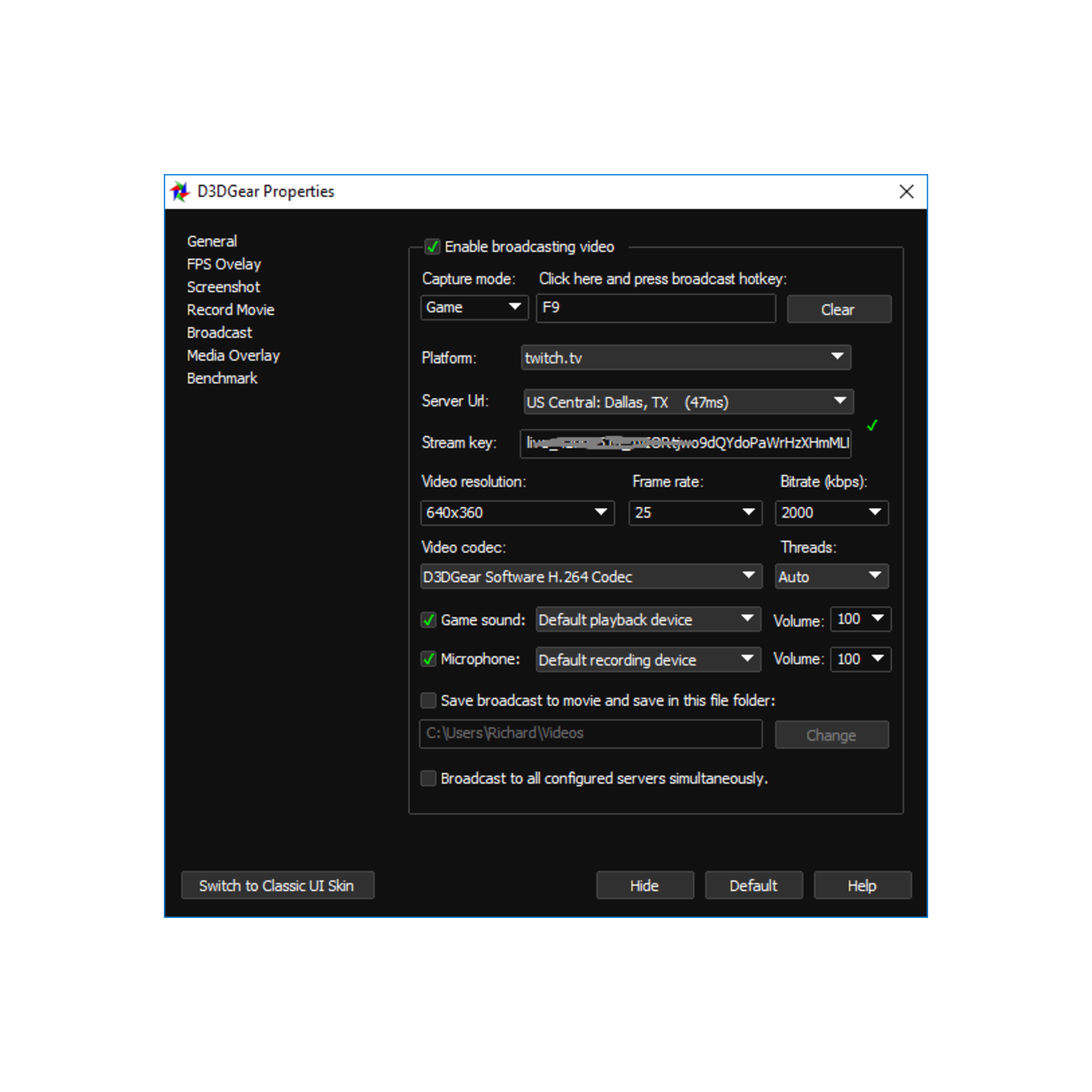Screen dimensions: 1092x1092
Task: Check Broadcast to all configured servers simultaneously
Action: (429, 778)
